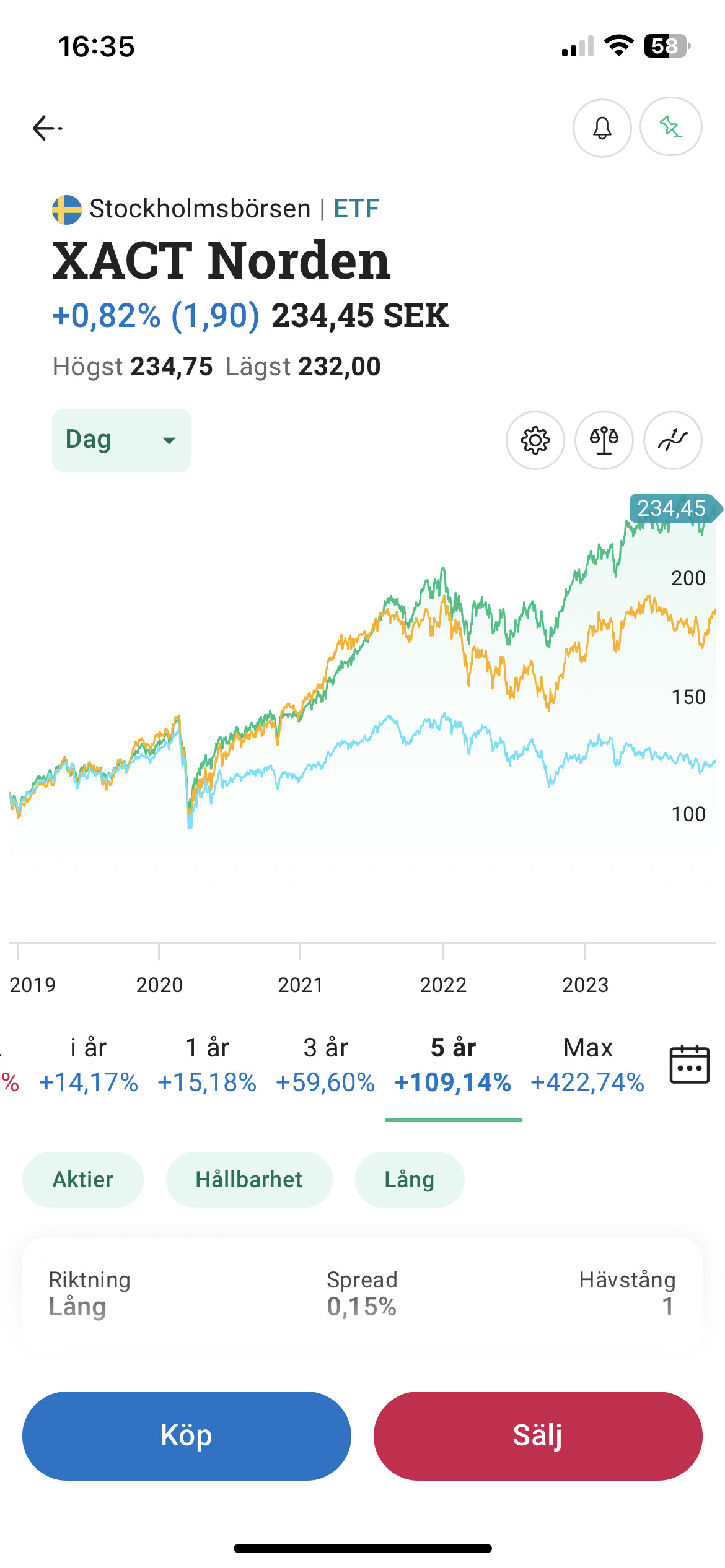Tap the Lång tag chip
The image size is (725, 1568).
coord(410,1180)
